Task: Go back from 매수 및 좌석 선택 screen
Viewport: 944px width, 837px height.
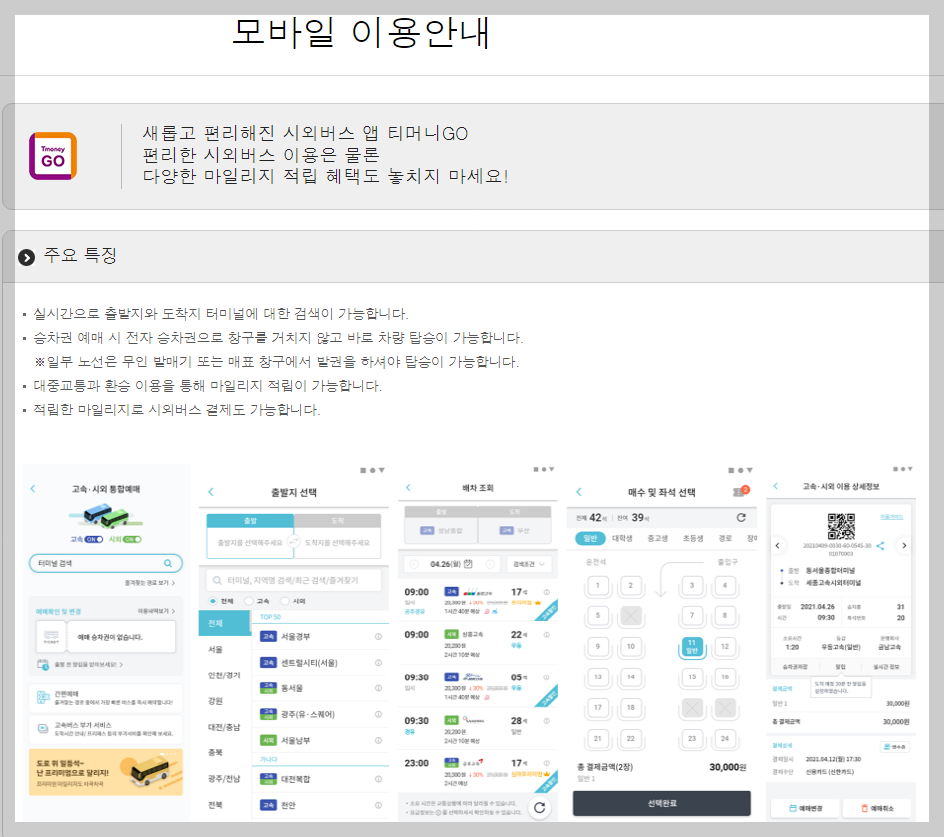Action: coord(579,492)
